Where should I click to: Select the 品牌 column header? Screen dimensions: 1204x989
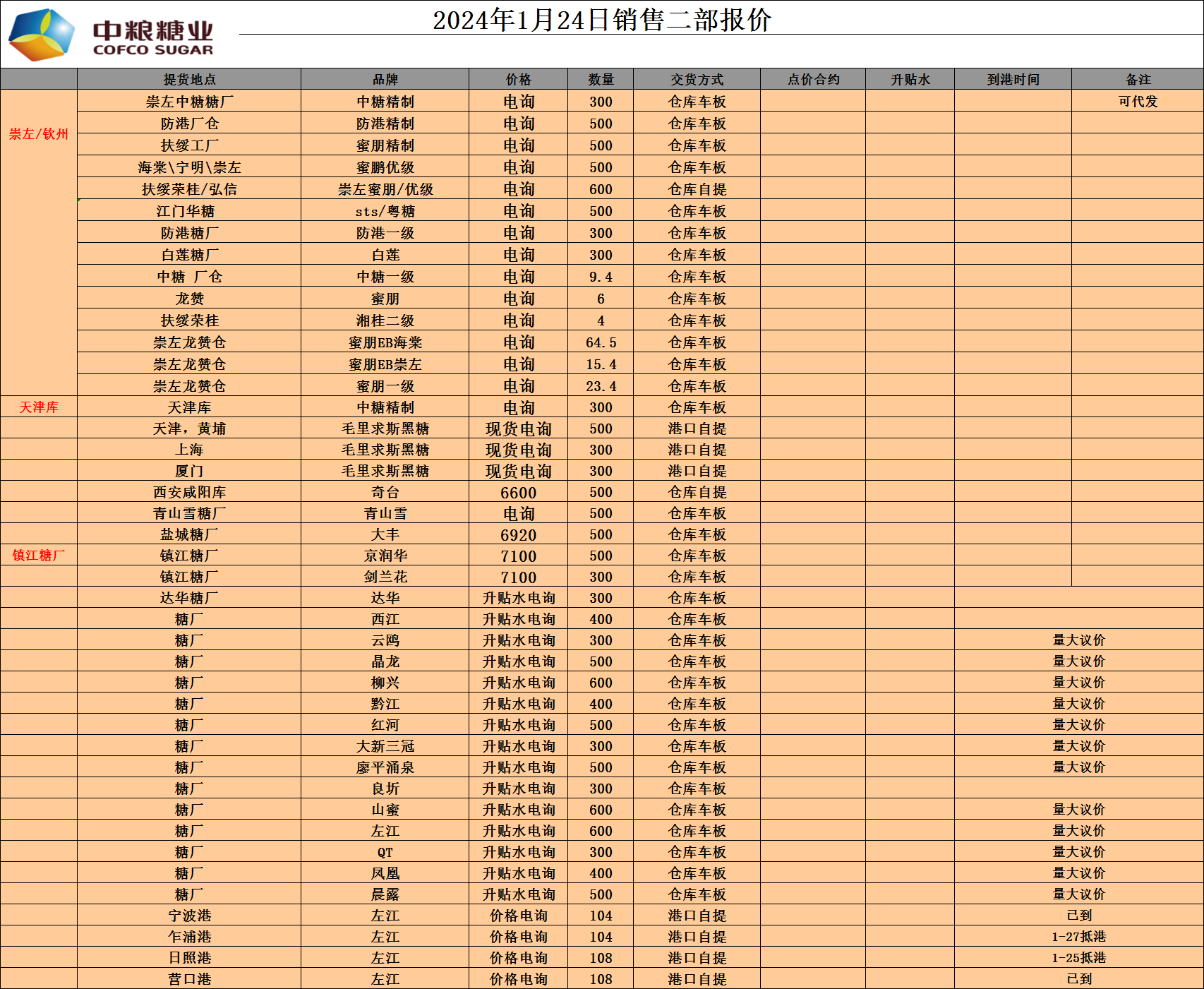pyautogui.click(x=385, y=79)
